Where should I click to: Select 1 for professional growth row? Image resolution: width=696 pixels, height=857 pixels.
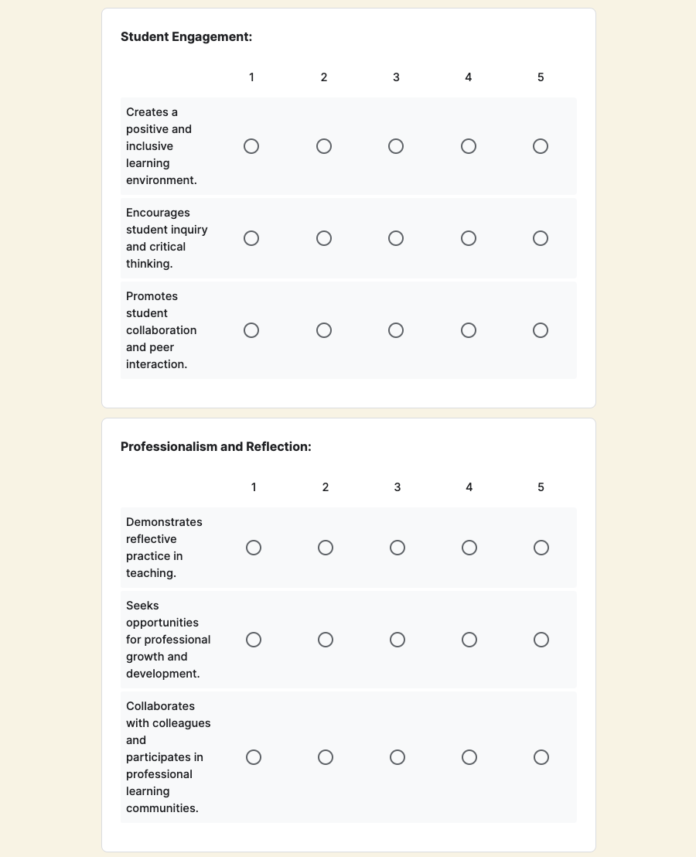pyautogui.click(x=253, y=639)
